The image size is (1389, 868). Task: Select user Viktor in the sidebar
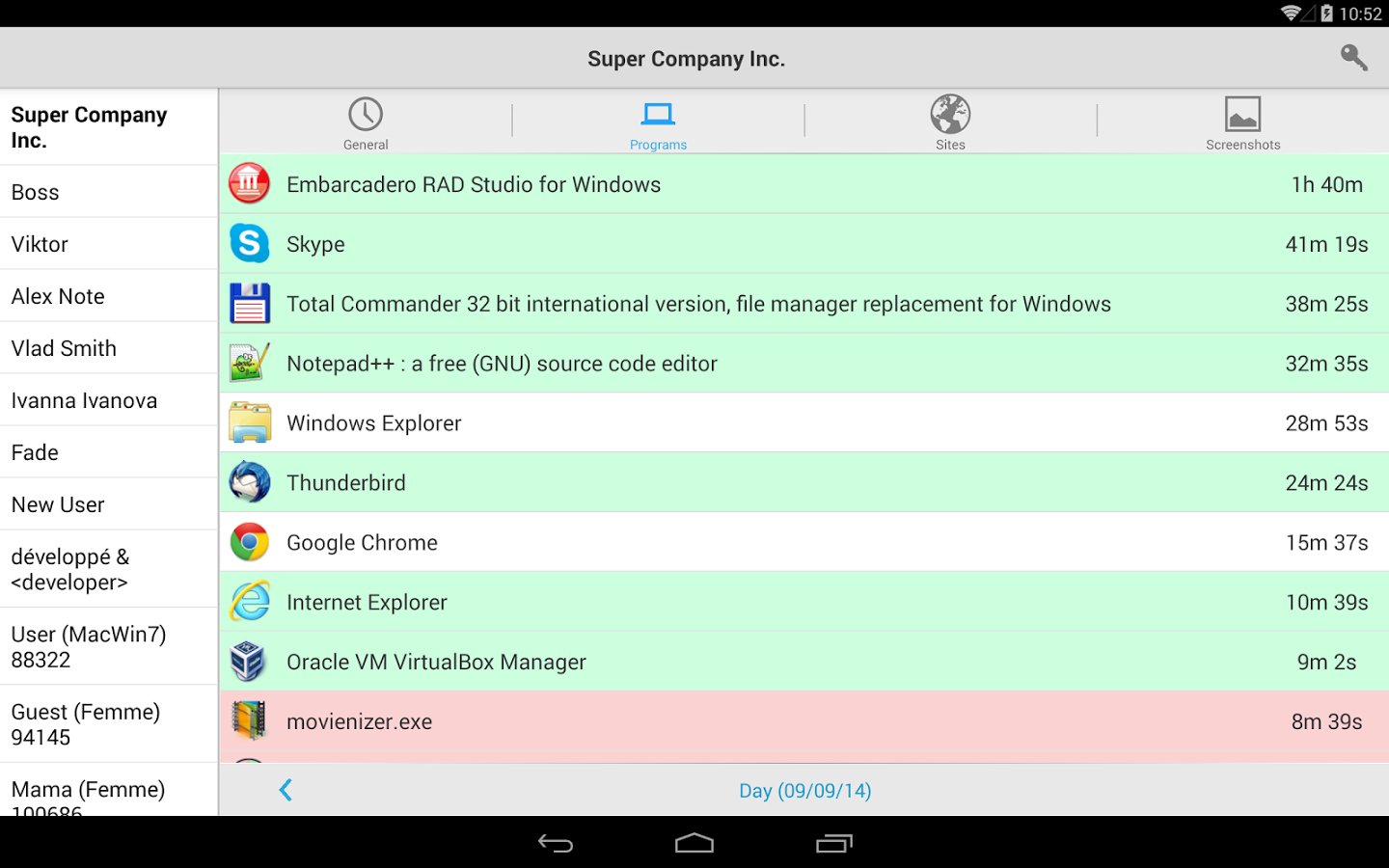(x=109, y=244)
